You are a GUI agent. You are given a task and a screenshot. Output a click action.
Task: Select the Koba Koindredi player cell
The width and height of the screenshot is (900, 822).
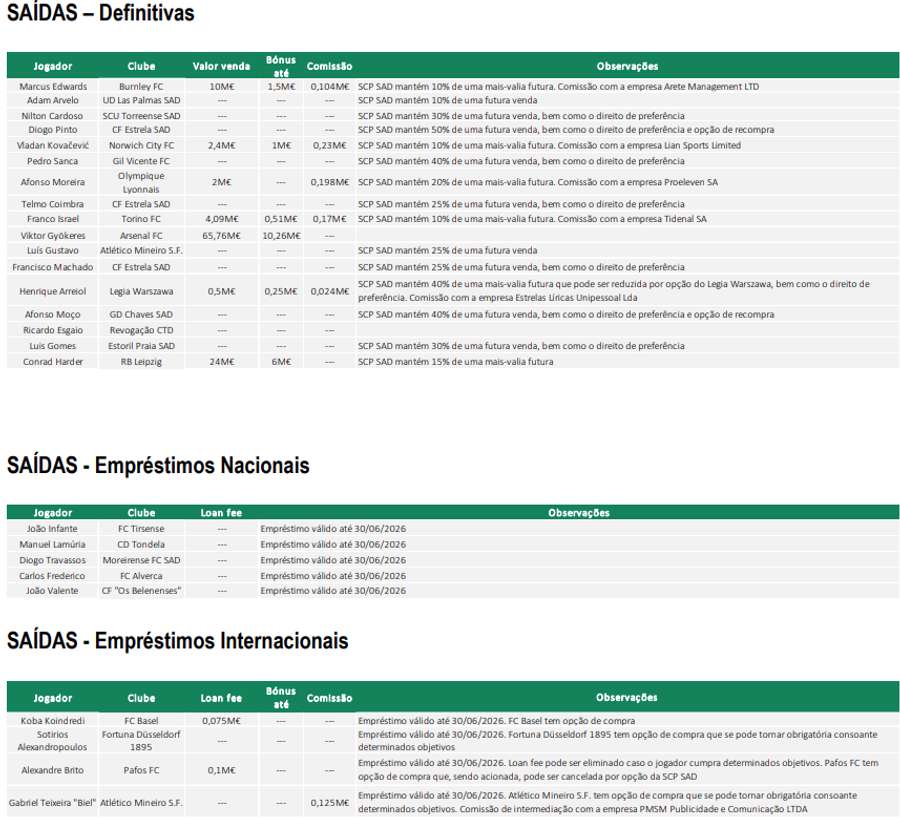point(53,720)
